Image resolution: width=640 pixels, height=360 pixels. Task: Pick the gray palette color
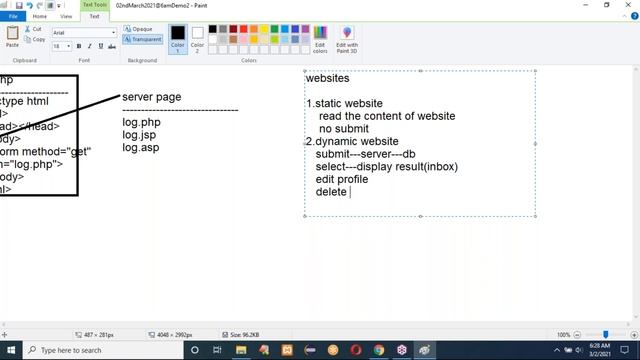(x=223, y=29)
